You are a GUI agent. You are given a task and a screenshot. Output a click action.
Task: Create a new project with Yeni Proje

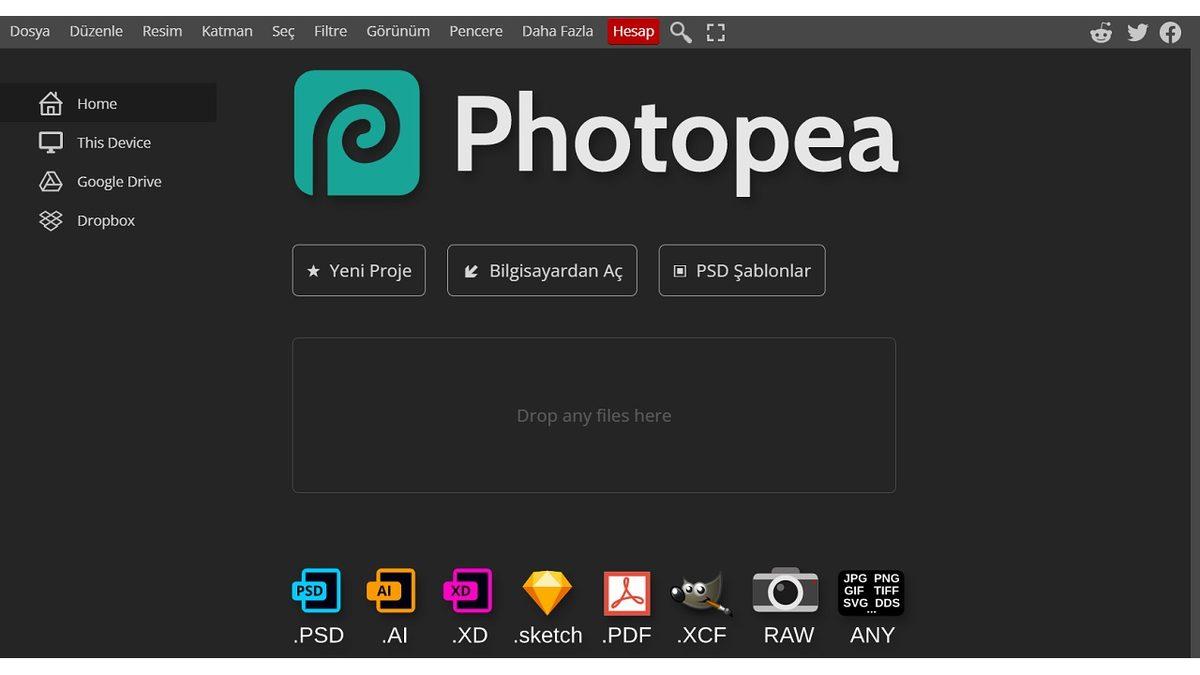click(x=359, y=271)
